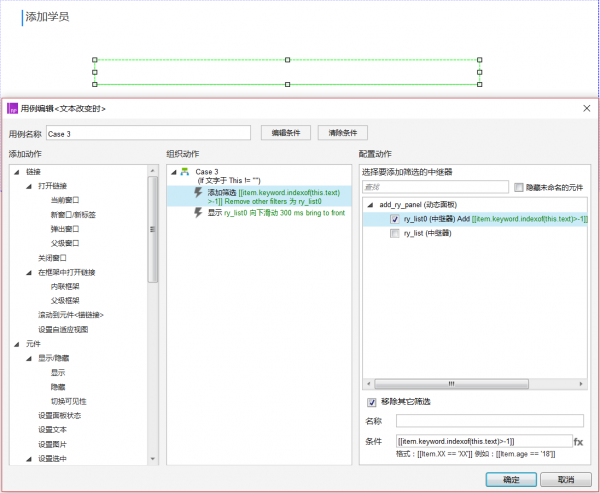Cancel with the 取消 button
The height and width of the screenshot is (493, 600).
566,479
